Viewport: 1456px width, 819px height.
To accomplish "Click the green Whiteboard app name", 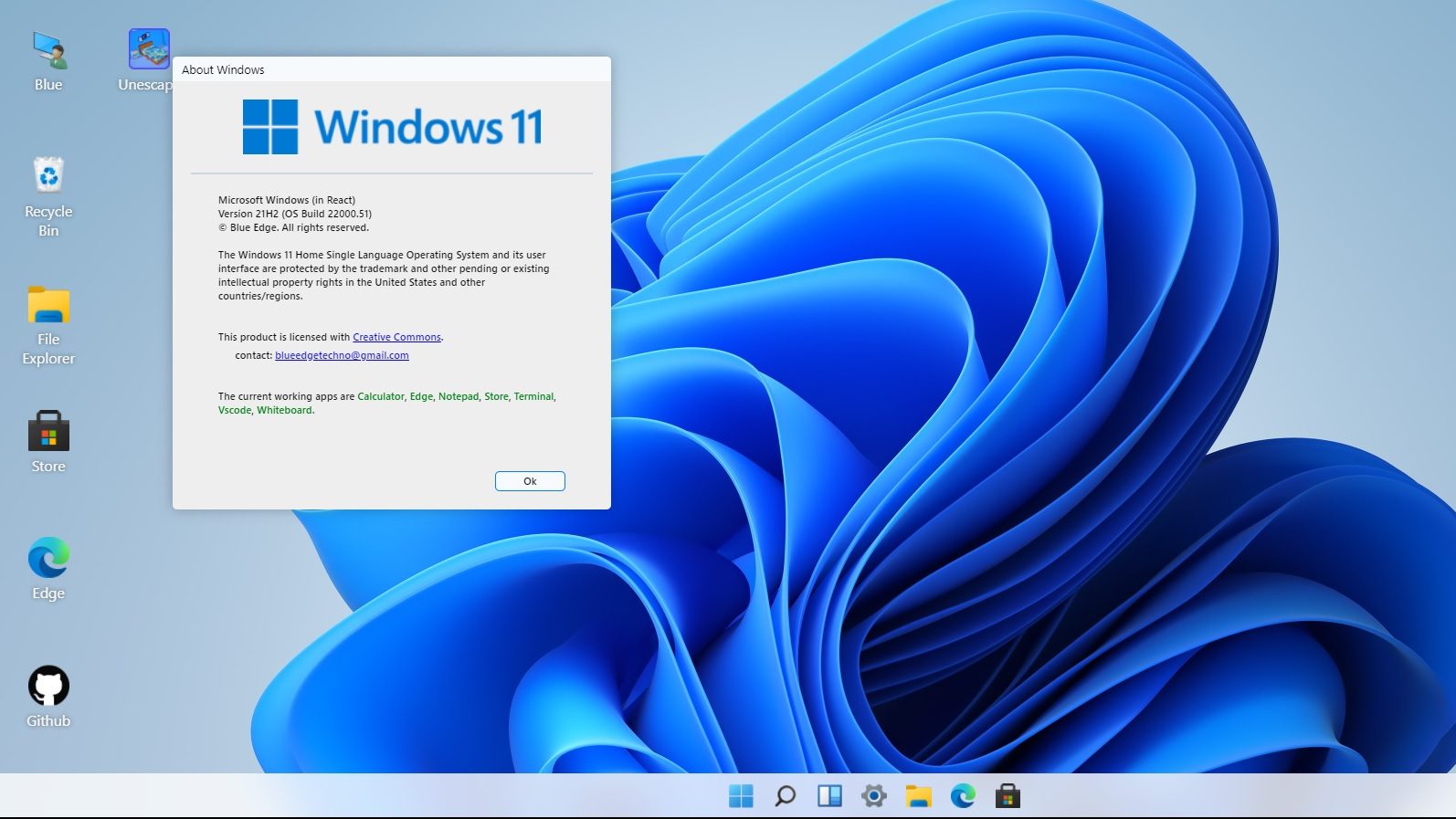I will tap(284, 410).
